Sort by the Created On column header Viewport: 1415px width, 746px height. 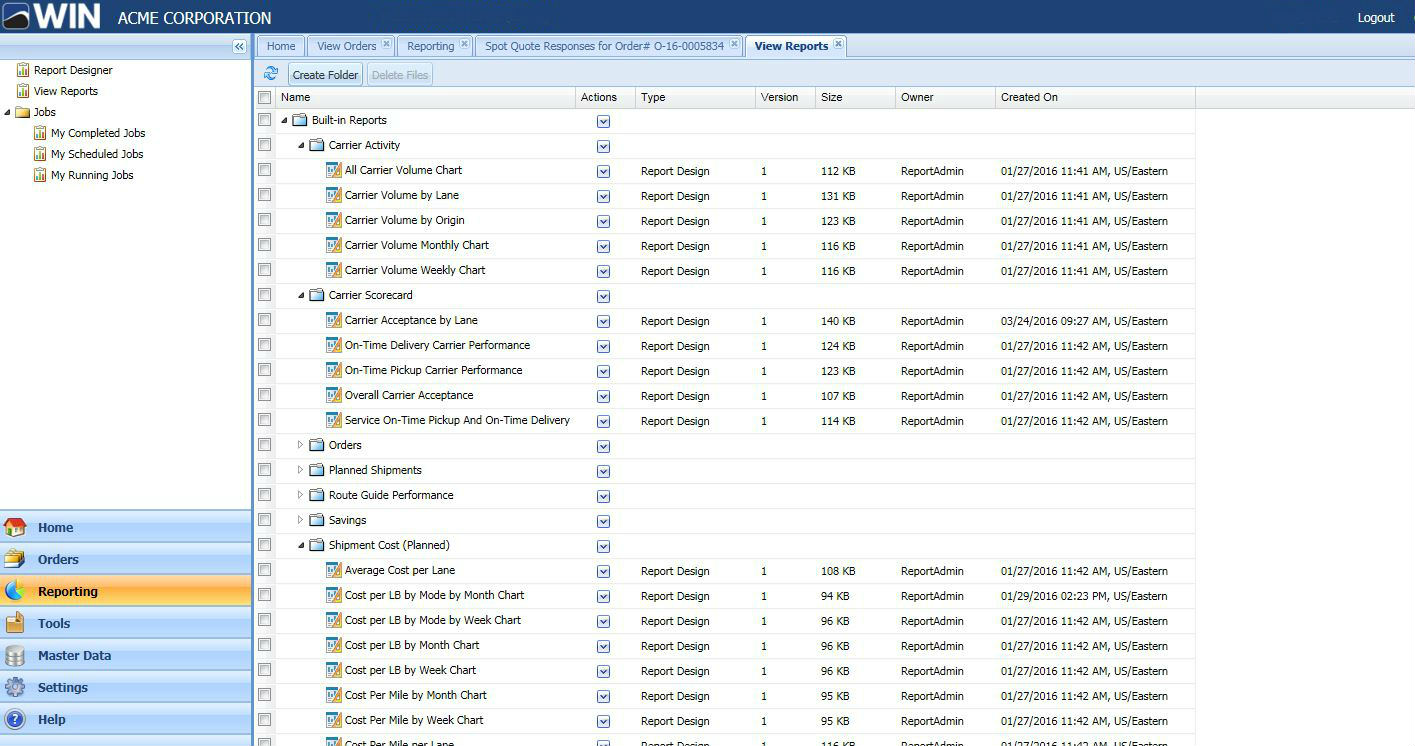click(1029, 97)
